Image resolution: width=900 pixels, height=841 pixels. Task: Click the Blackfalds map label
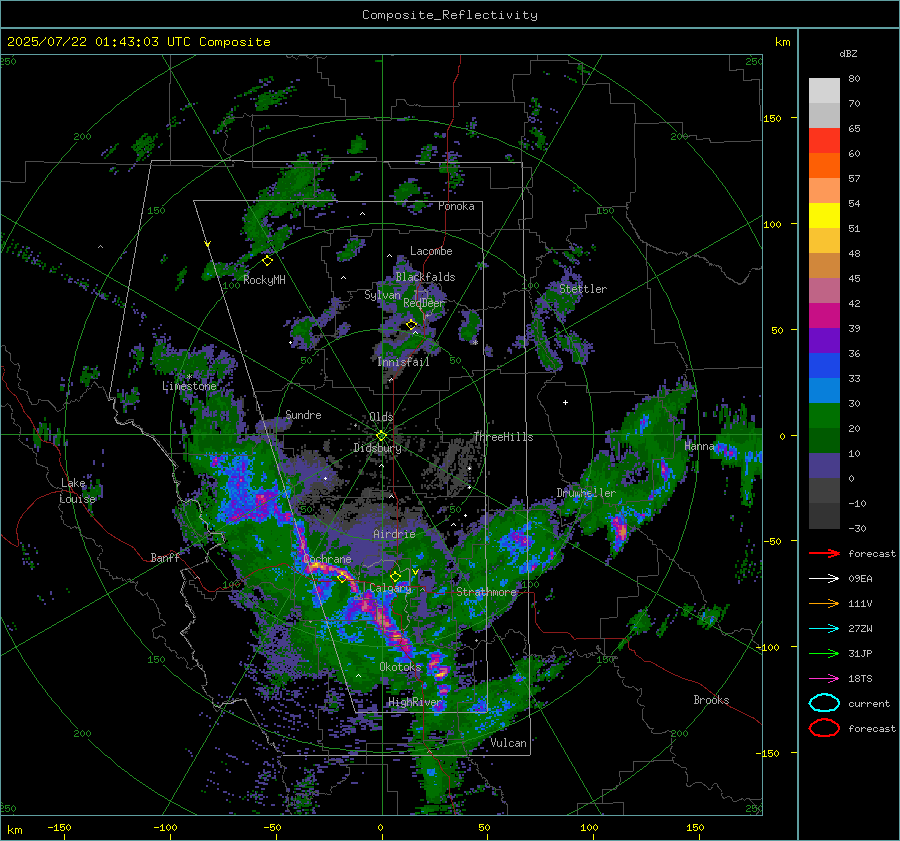[x=425, y=277]
